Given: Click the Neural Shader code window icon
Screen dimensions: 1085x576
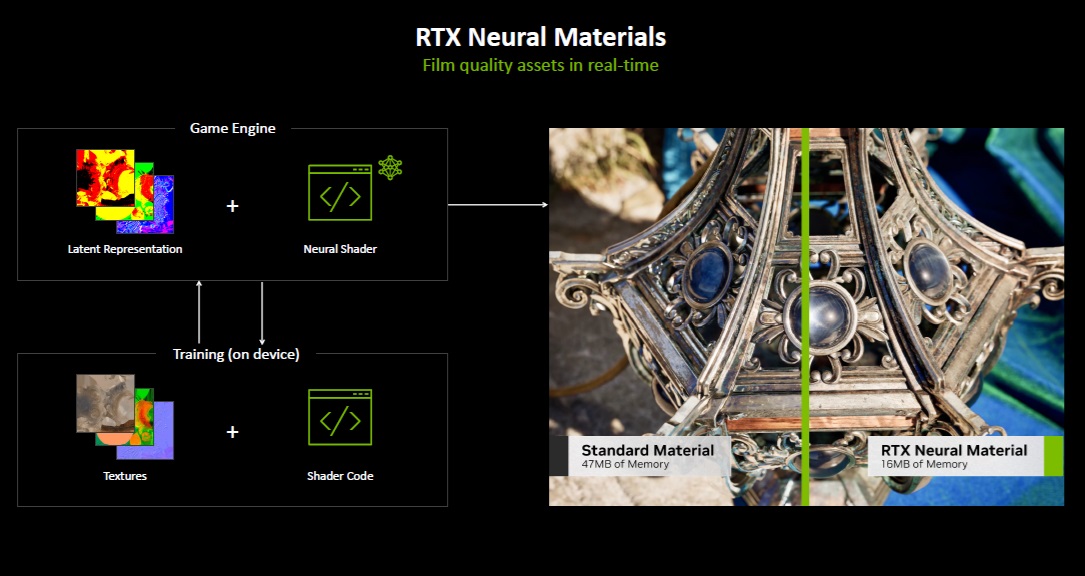Looking at the screenshot, I should pyautogui.click(x=339, y=192).
